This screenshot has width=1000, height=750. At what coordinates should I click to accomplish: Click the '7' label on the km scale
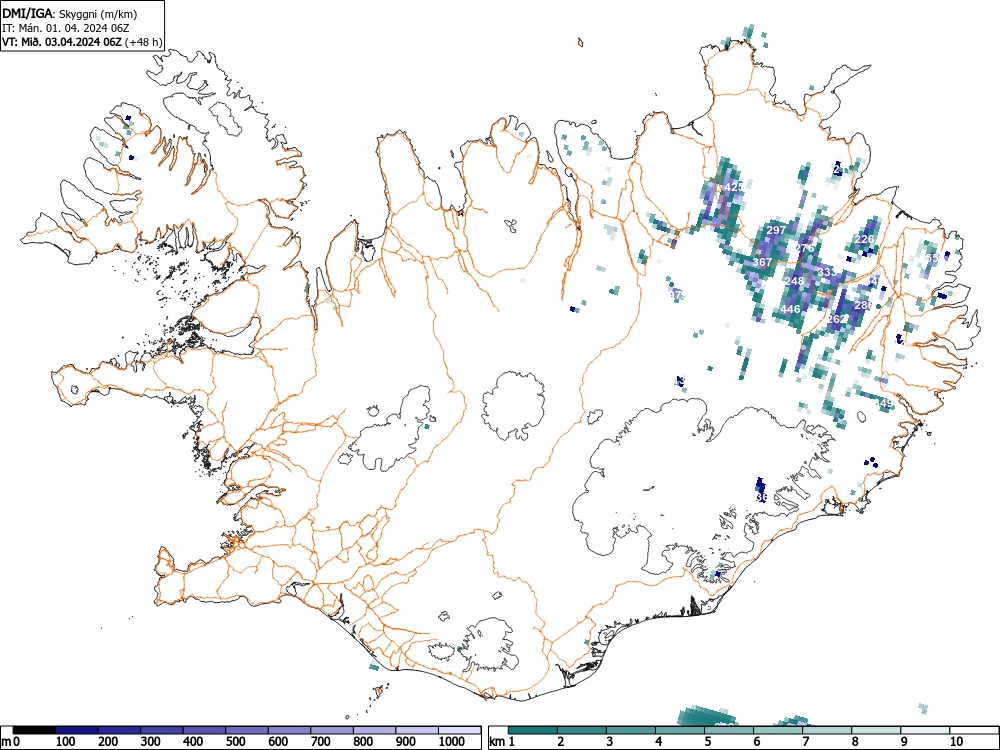click(x=806, y=742)
